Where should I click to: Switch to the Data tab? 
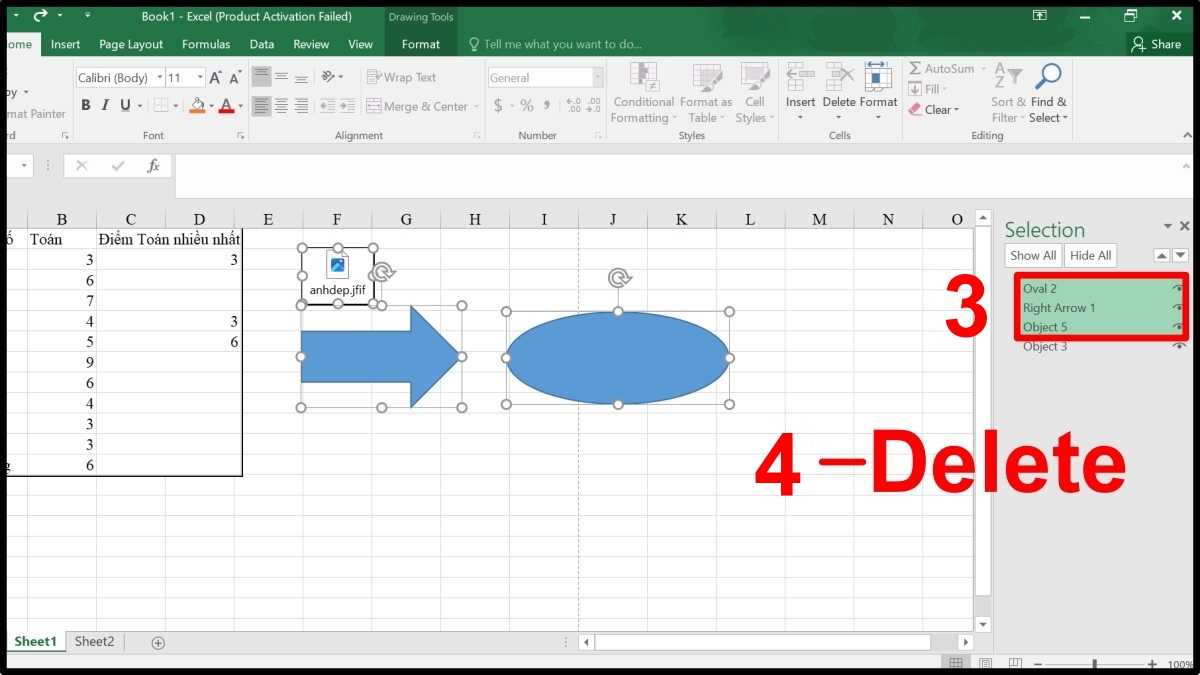[x=262, y=44]
